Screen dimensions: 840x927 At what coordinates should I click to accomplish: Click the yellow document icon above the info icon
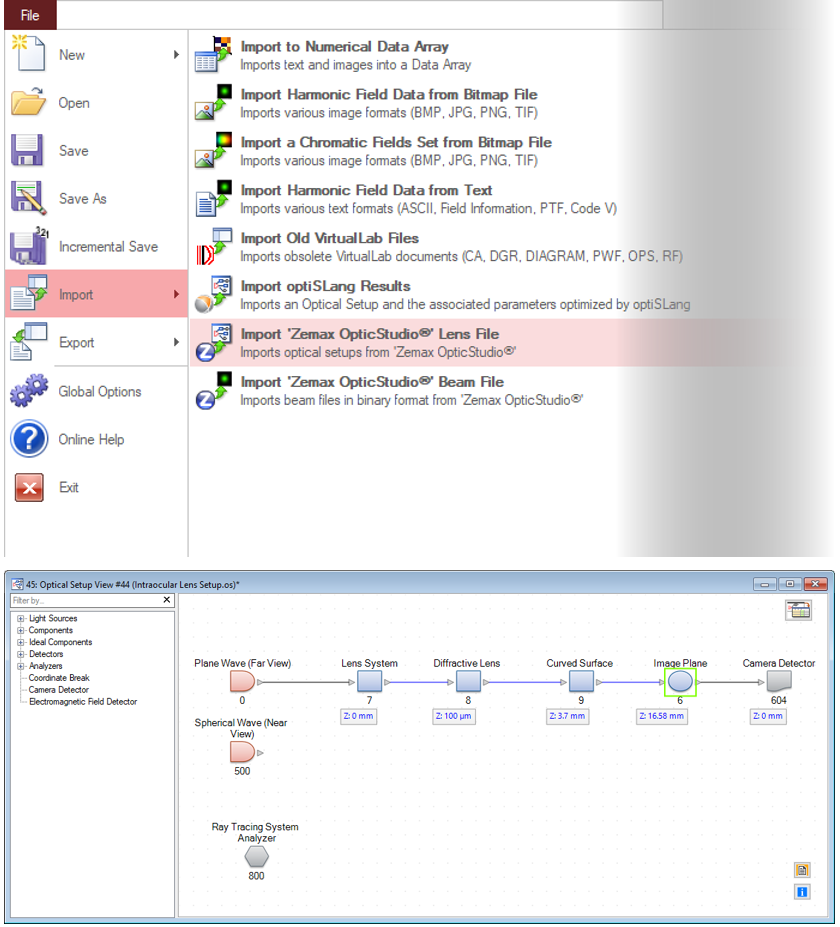click(x=802, y=870)
